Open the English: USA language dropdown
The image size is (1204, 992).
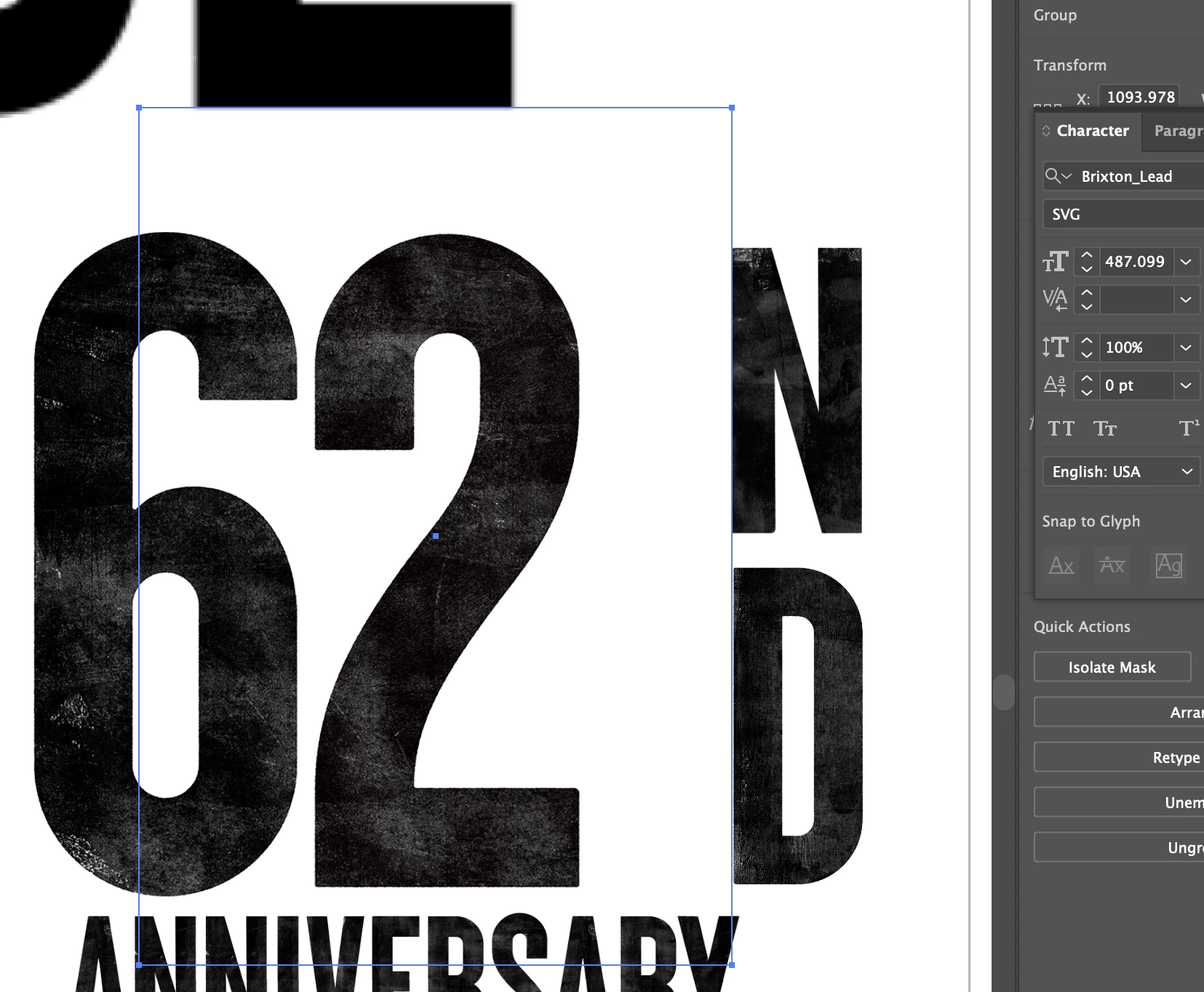[1121, 471]
